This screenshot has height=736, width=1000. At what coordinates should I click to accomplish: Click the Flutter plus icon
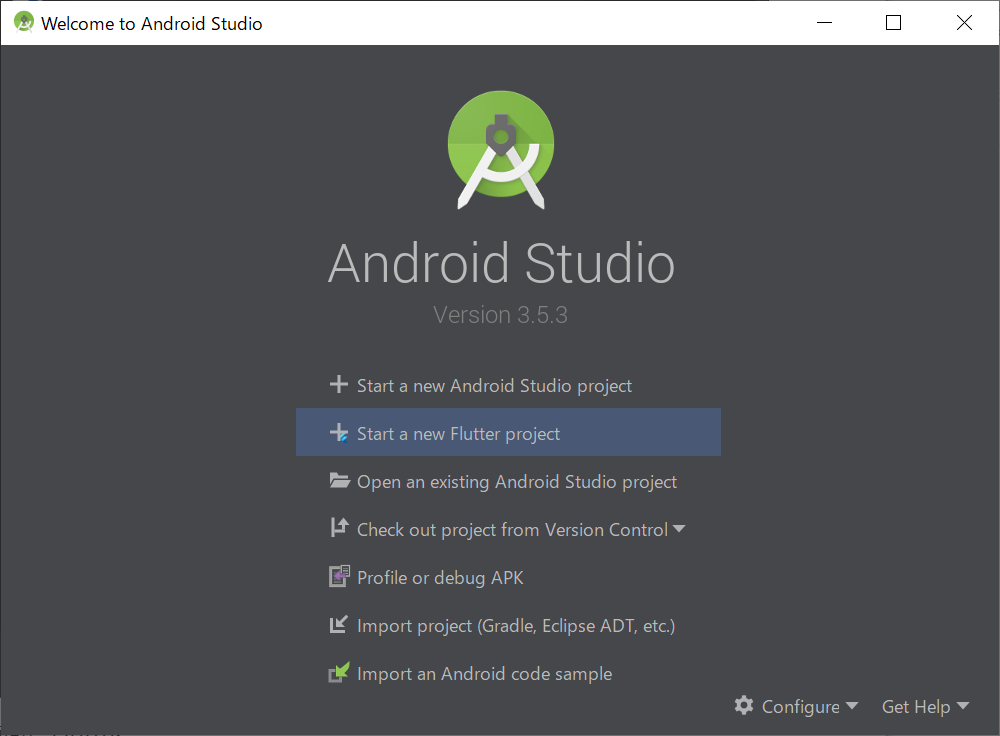tap(339, 433)
